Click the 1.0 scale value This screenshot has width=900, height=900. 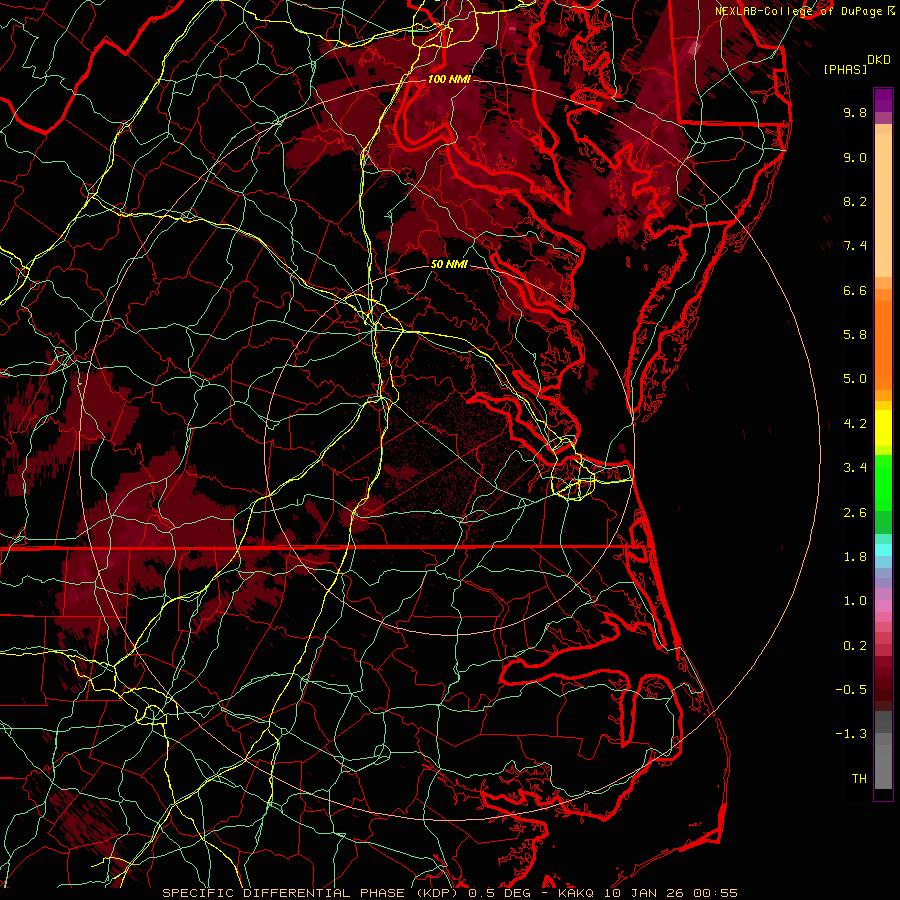point(855,601)
